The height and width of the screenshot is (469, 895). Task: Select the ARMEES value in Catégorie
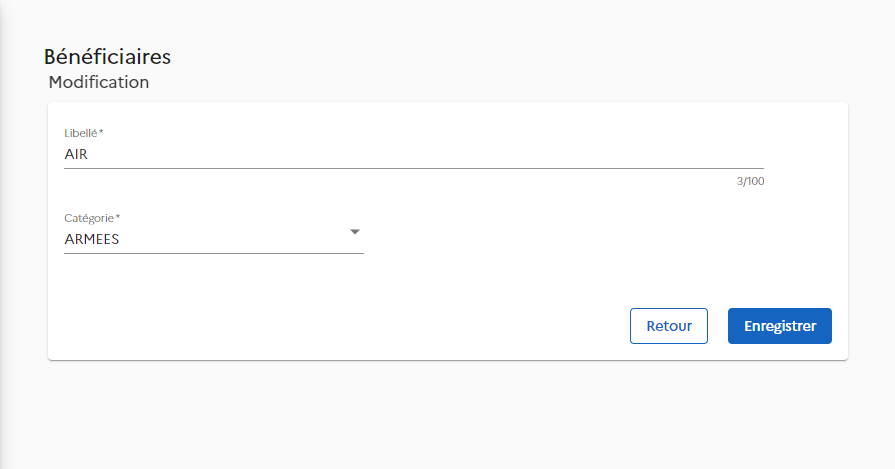[92, 239]
